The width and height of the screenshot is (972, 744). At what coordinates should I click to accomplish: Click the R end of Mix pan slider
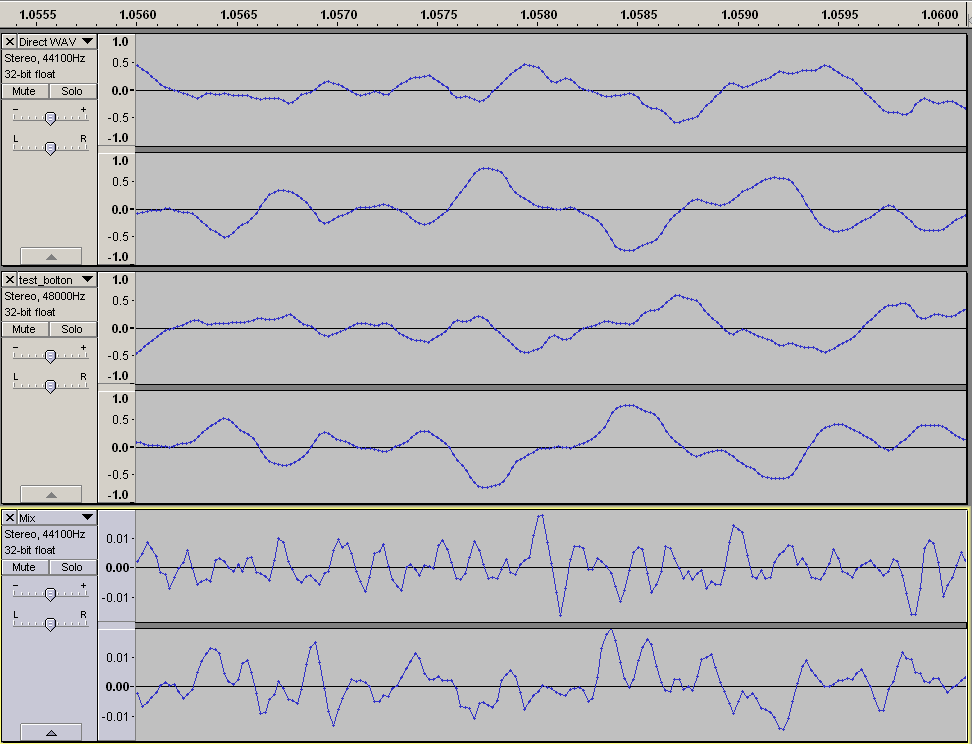tap(84, 614)
